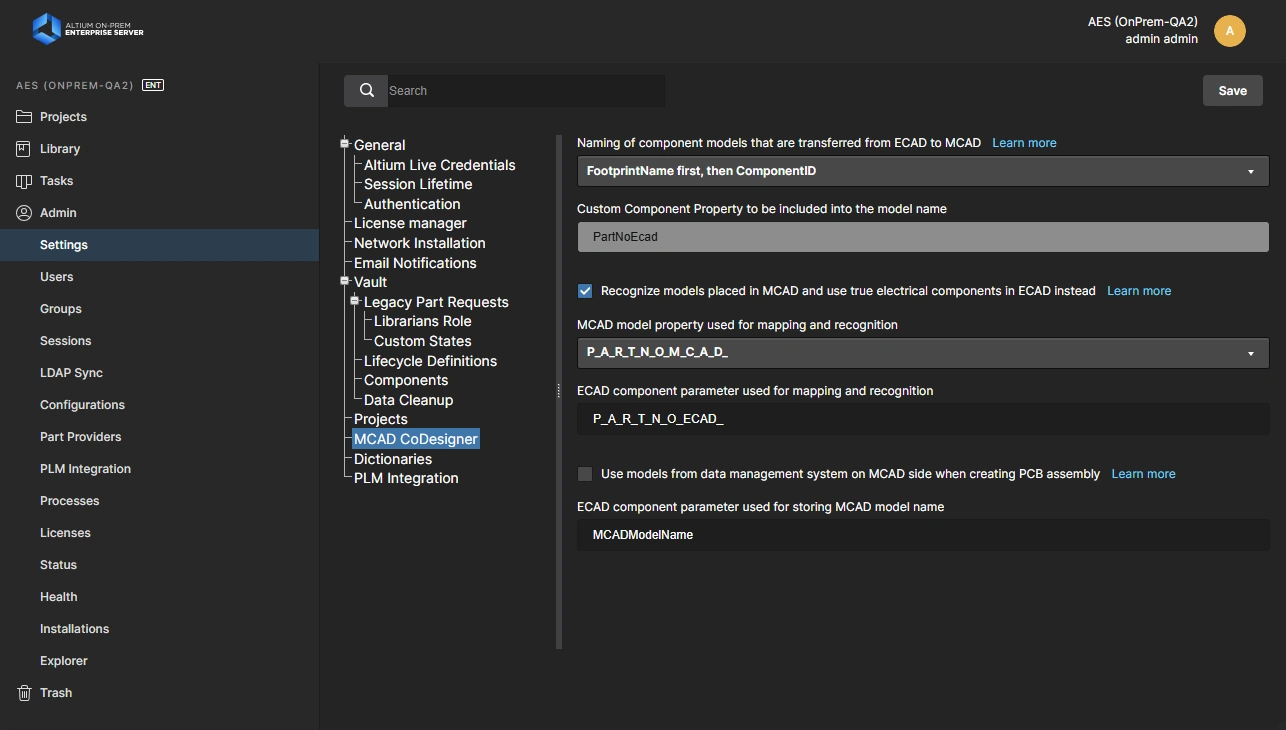Image resolution: width=1286 pixels, height=730 pixels.
Task: Open Tasks using its board icon
Action: 24,181
